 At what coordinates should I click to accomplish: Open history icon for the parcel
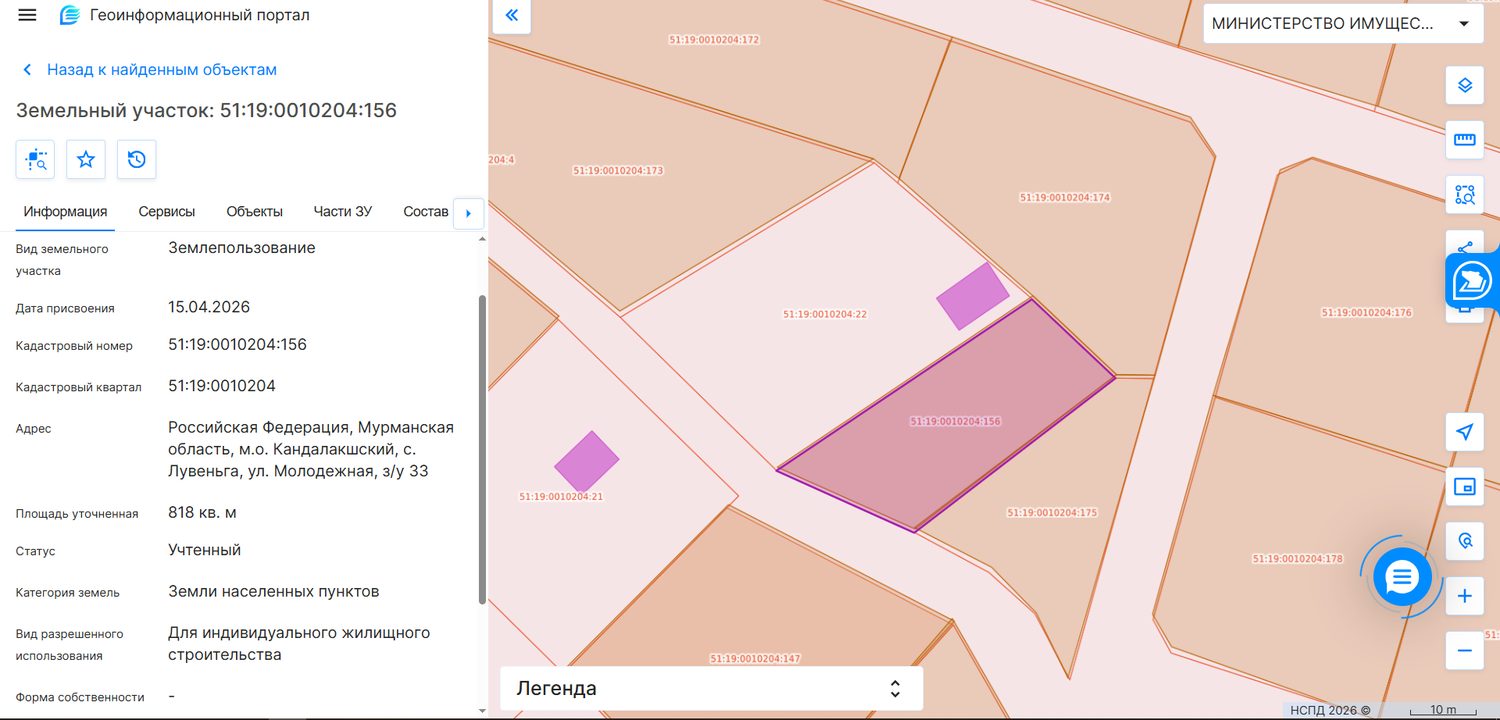(137, 159)
